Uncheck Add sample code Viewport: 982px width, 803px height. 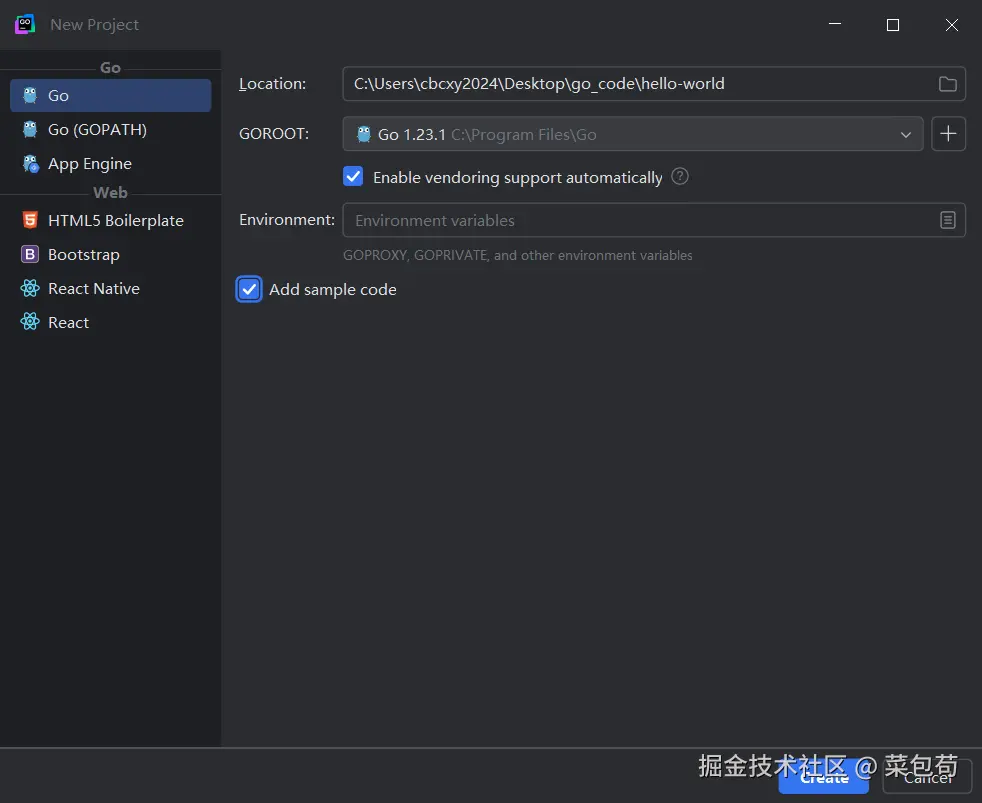[x=249, y=289]
